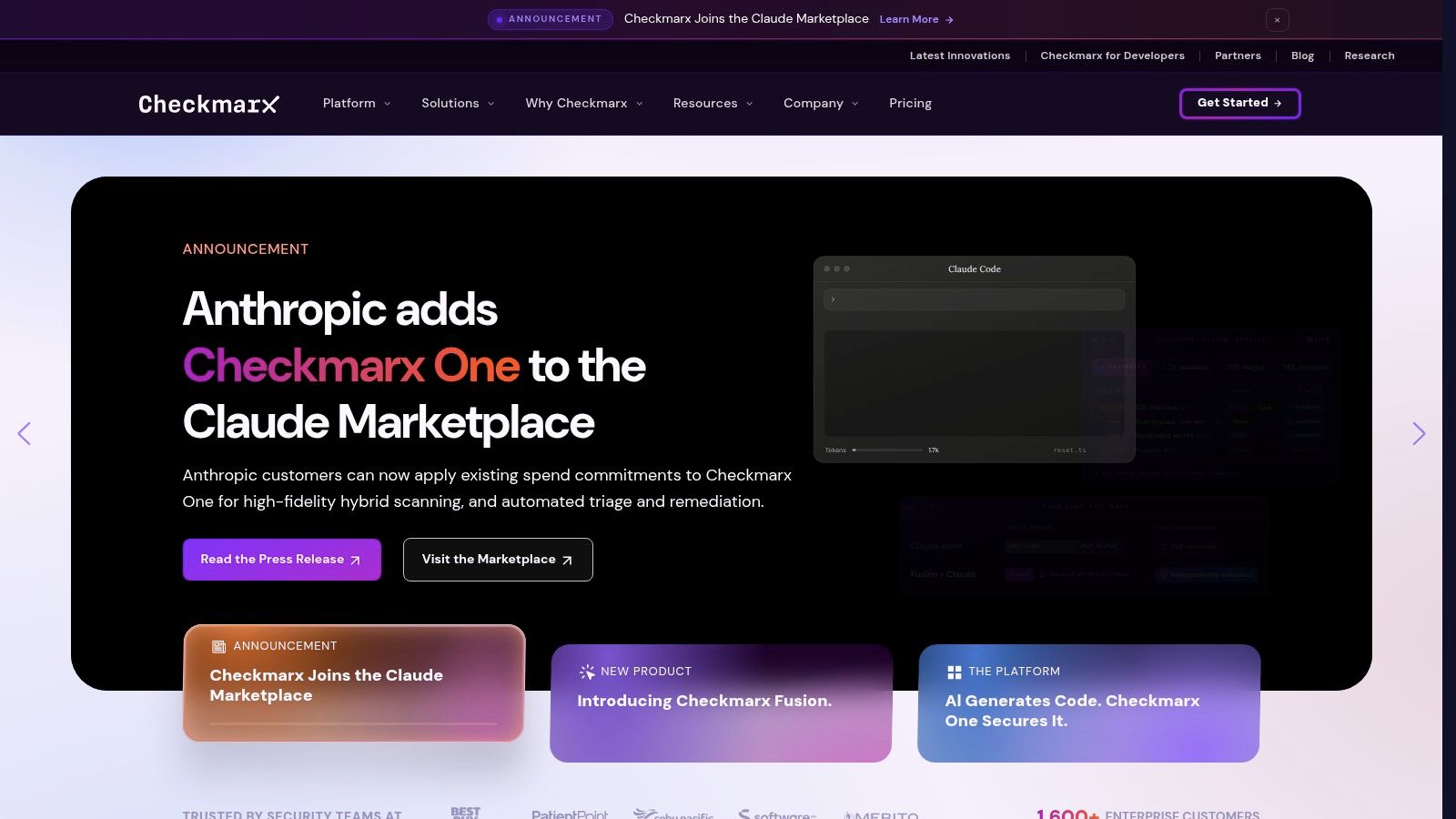Viewport: 1456px width, 819px height.
Task: Open the Partners page
Action: (1238, 56)
